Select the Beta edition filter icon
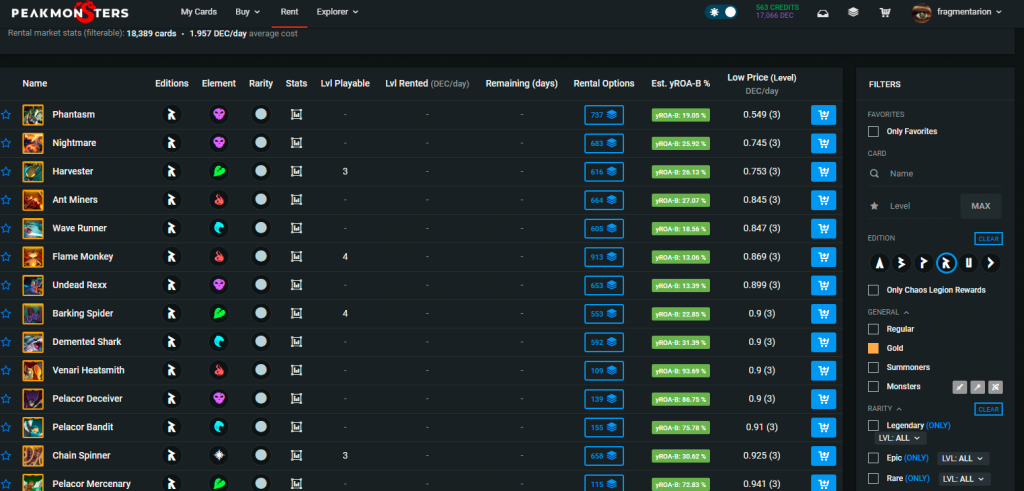This screenshot has width=1024, height=491. coord(902,263)
